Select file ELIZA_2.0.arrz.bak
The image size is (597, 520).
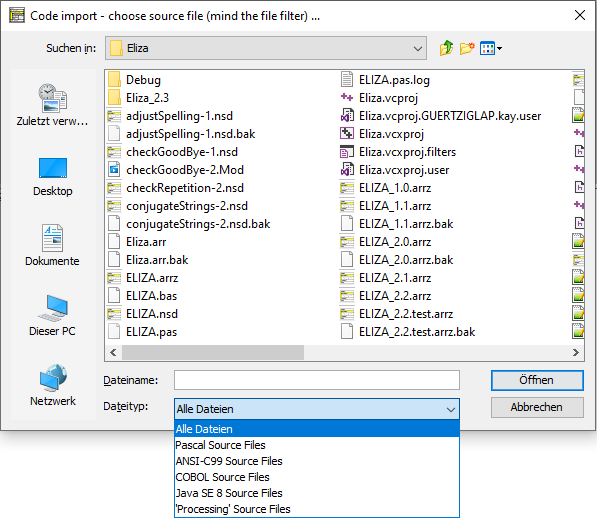pyautogui.click(x=406, y=260)
